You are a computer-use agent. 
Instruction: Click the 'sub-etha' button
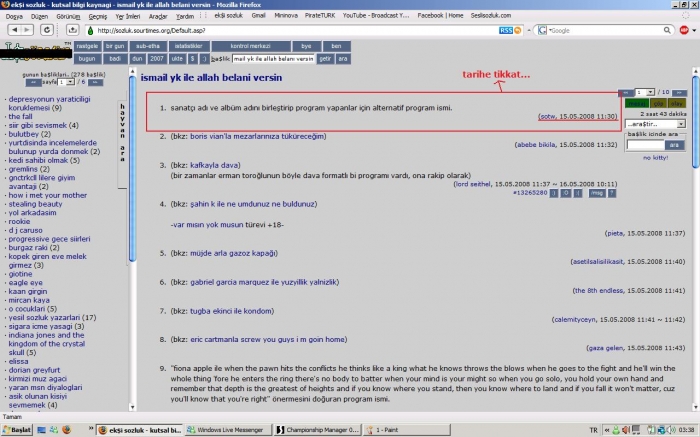(x=148, y=46)
